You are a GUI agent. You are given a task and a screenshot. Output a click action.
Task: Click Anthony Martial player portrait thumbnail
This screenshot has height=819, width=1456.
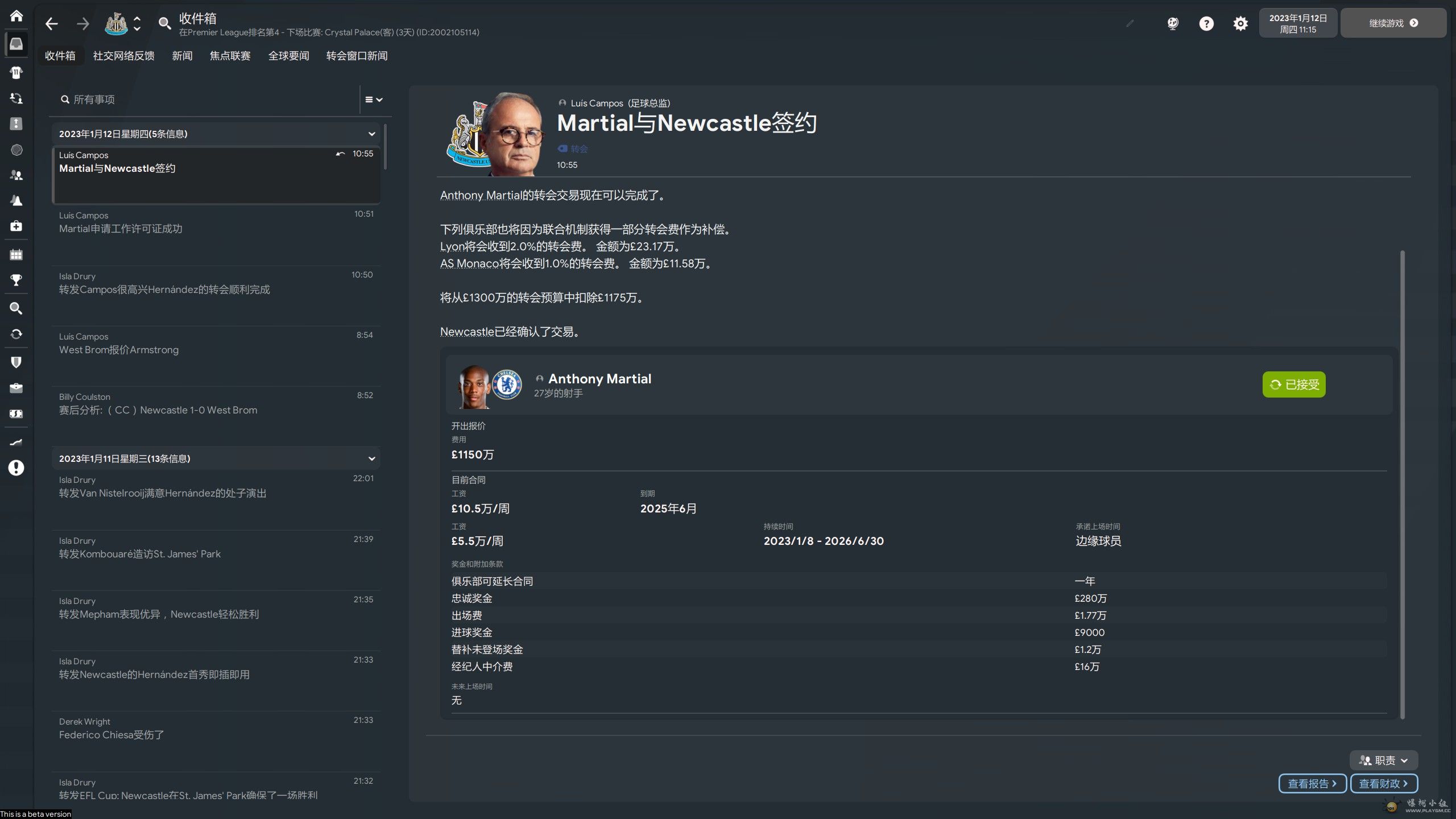tap(473, 387)
